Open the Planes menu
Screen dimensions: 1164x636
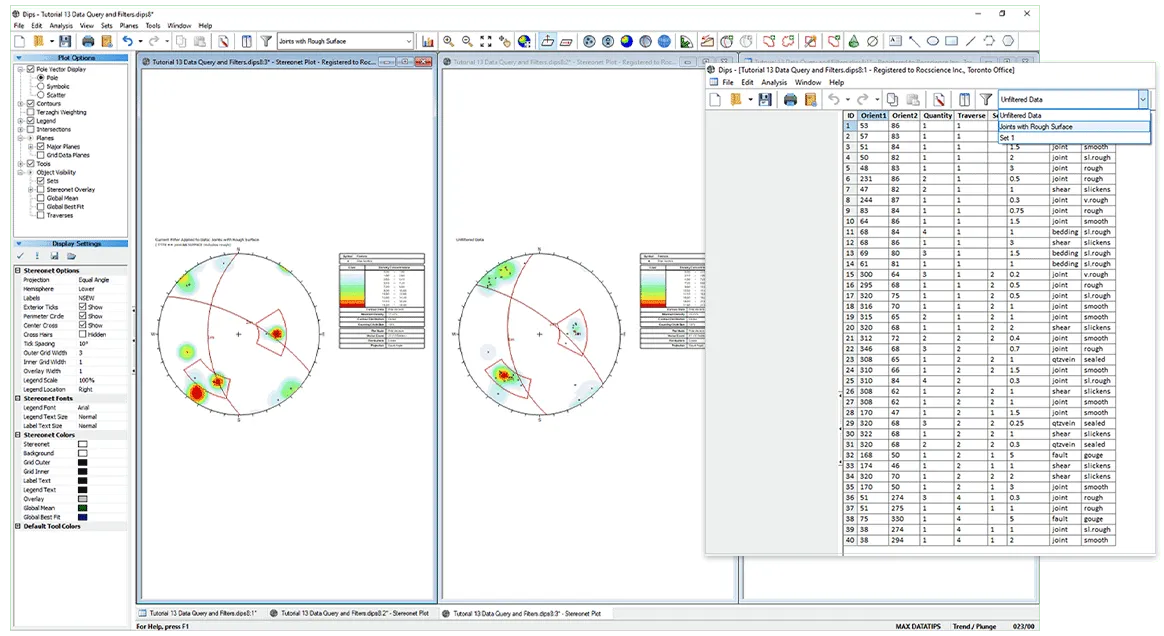click(x=129, y=25)
